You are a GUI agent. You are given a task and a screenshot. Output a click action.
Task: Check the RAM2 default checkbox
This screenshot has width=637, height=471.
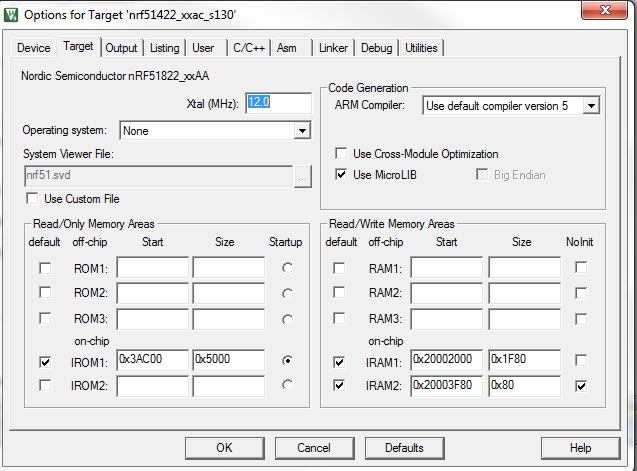point(339,293)
